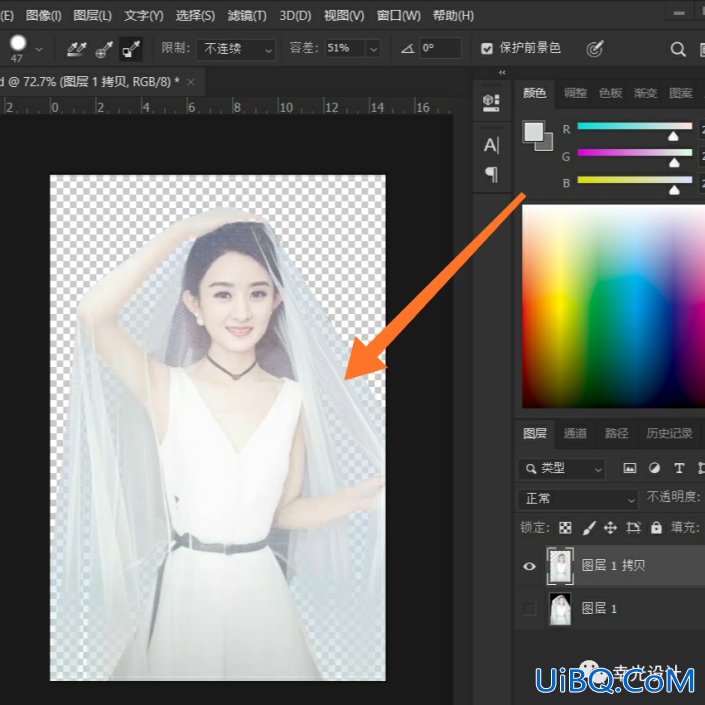Select the background swatch sampling icon

click(x=131, y=49)
